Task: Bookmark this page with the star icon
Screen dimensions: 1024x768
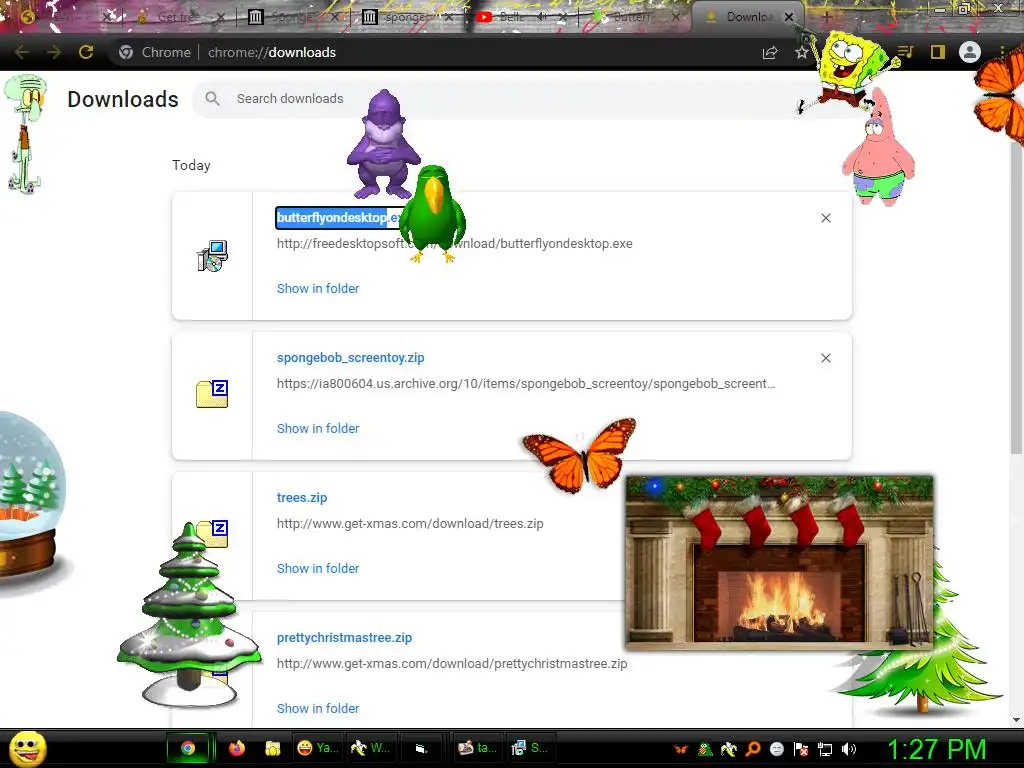Action: [x=801, y=53]
